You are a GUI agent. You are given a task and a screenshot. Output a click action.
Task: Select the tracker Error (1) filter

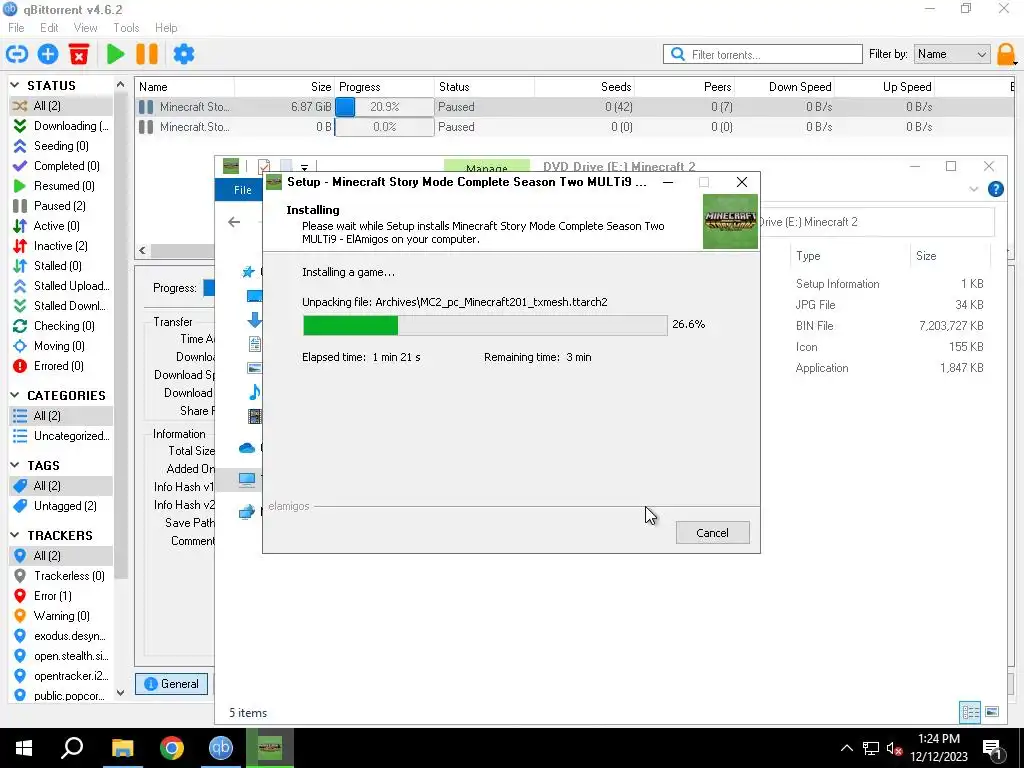point(61,596)
